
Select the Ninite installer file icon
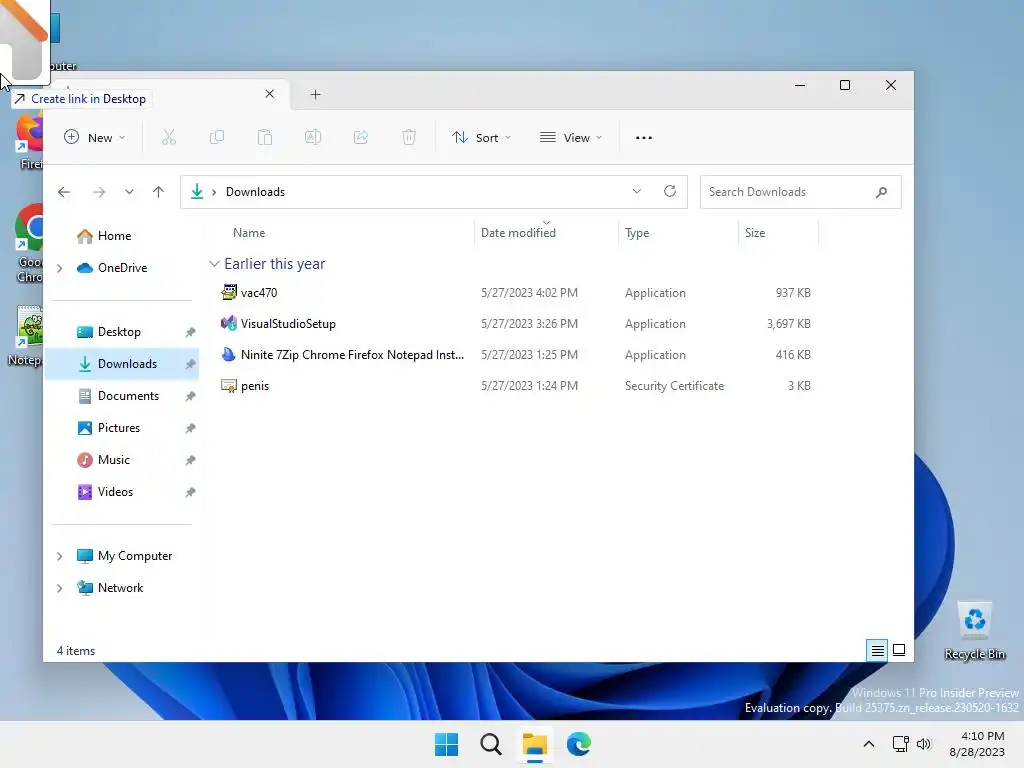[229, 355]
